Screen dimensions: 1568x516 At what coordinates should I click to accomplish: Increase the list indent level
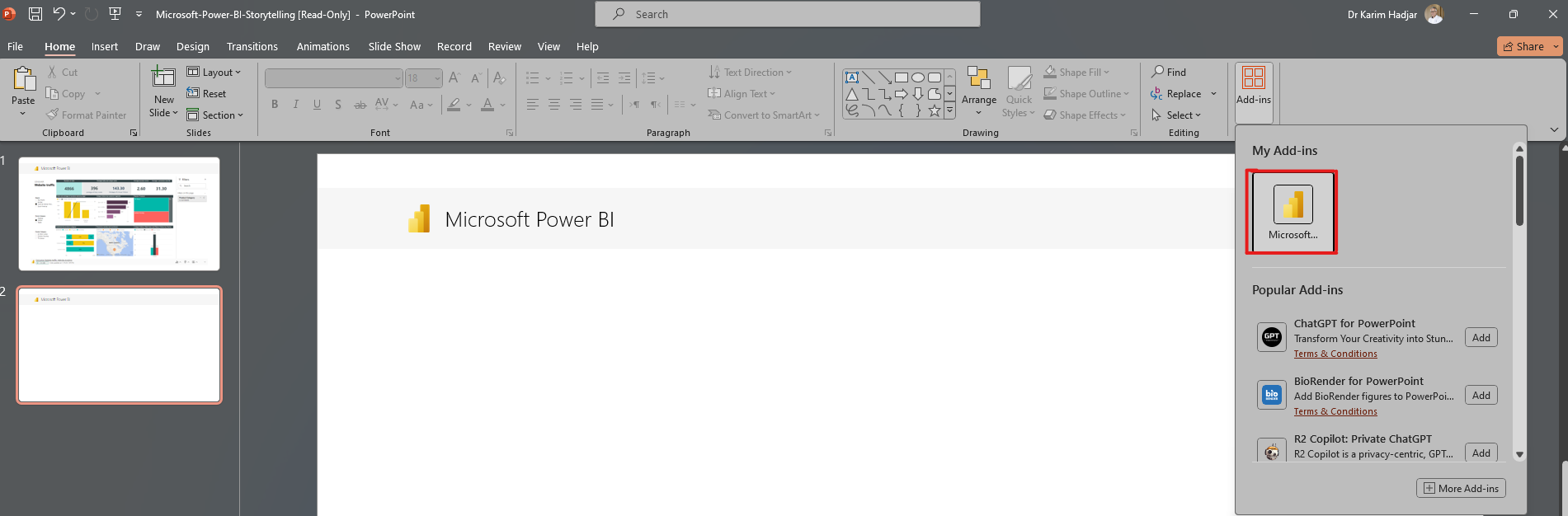click(624, 78)
